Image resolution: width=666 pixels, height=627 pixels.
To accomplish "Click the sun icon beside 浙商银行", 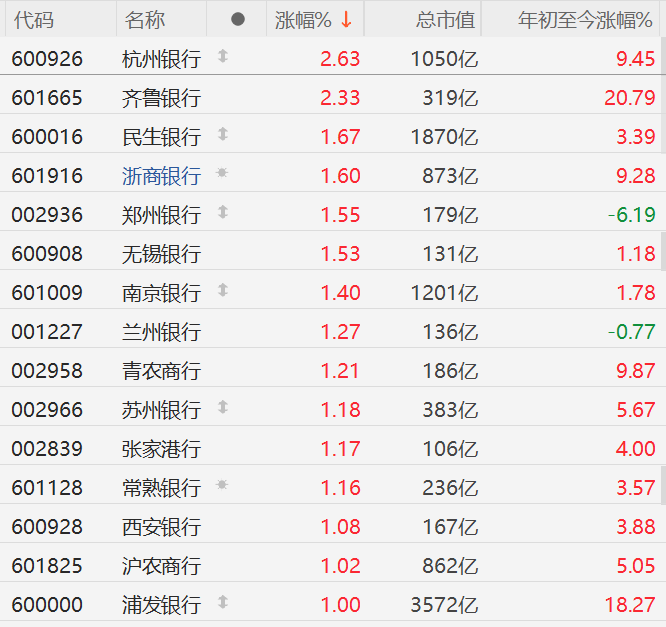I will [x=222, y=173].
